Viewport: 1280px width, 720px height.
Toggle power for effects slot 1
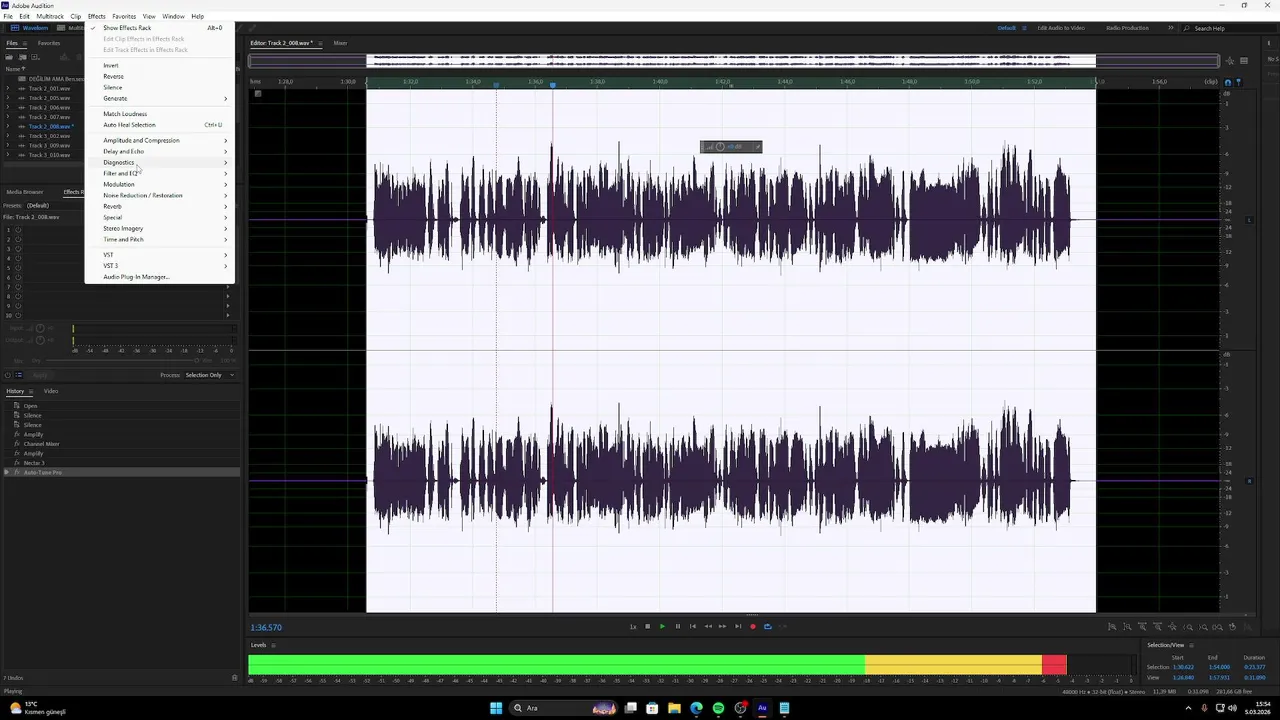18,230
